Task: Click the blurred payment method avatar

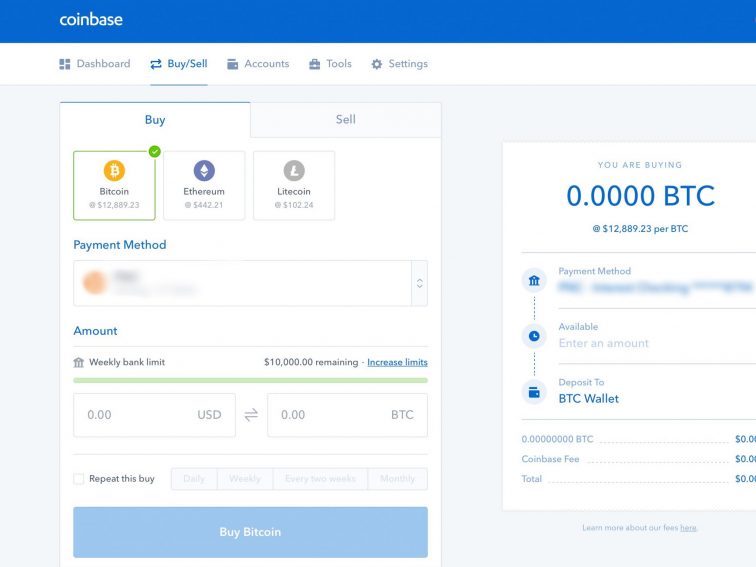Action: tap(94, 283)
